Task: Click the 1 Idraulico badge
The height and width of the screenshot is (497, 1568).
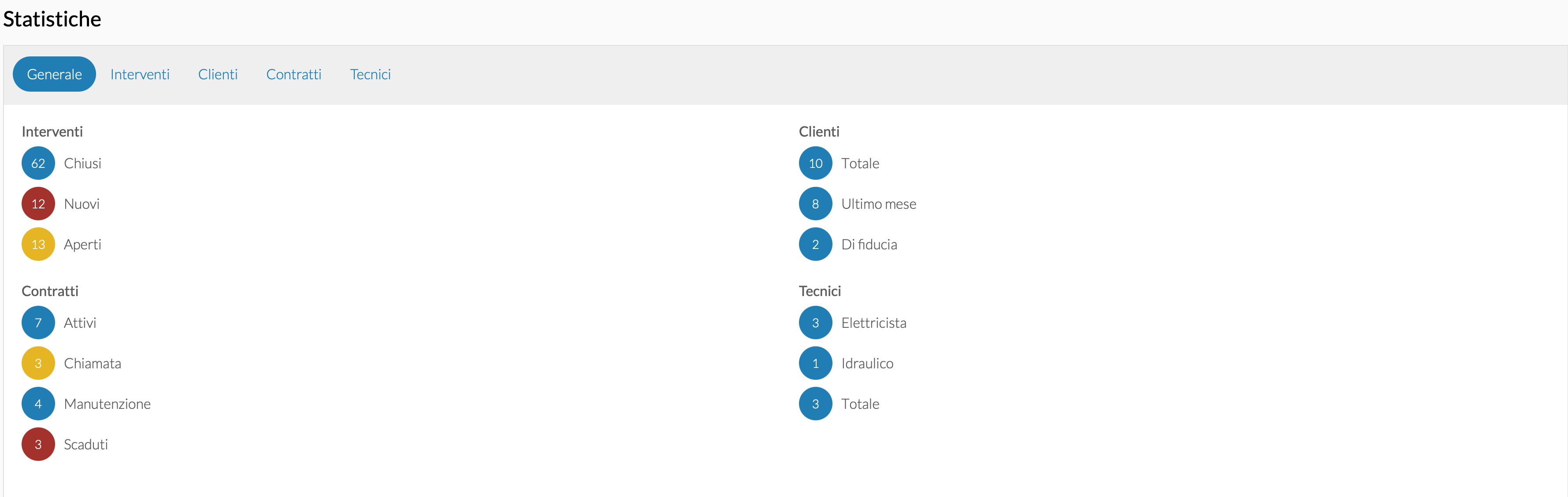Action: click(815, 363)
